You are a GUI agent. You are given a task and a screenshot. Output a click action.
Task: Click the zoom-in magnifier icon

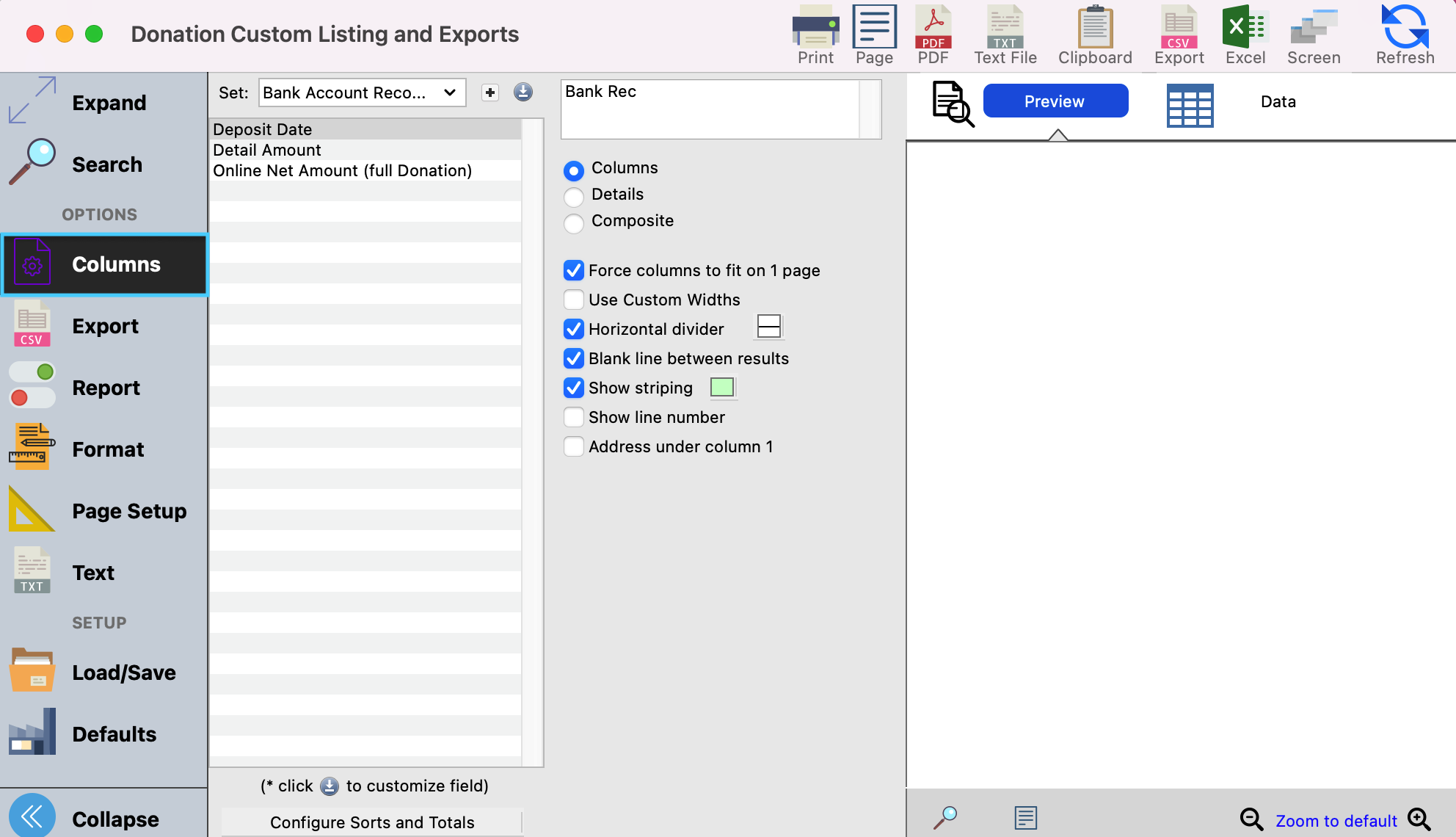coord(1419,819)
